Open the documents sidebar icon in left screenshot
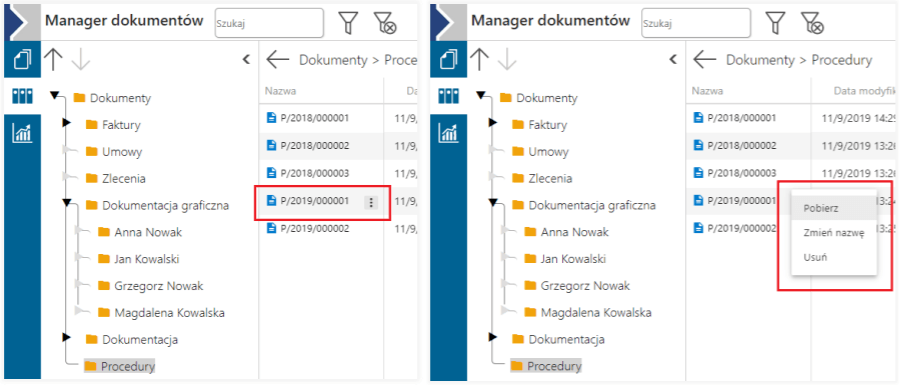The width and height of the screenshot is (907, 385). coord(23,60)
